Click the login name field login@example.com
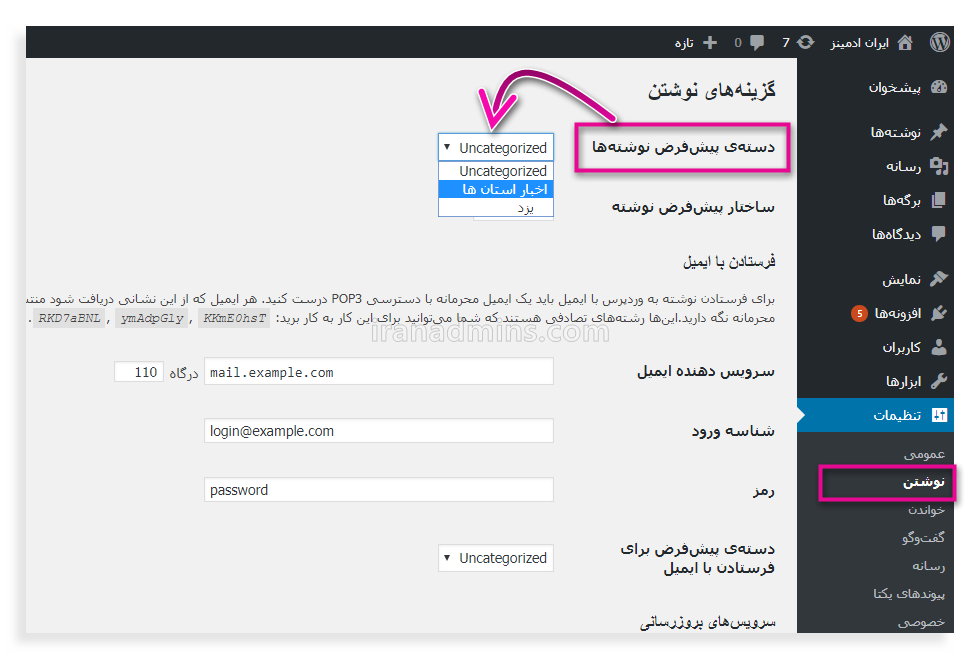The height and width of the screenshot is (659, 980). [x=379, y=431]
